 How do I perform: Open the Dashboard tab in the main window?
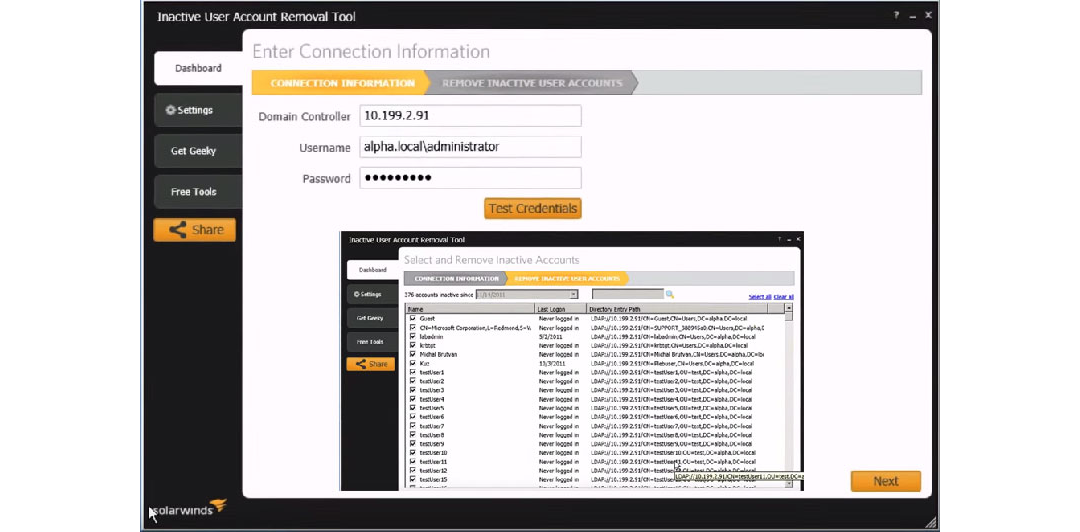point(198,68)
